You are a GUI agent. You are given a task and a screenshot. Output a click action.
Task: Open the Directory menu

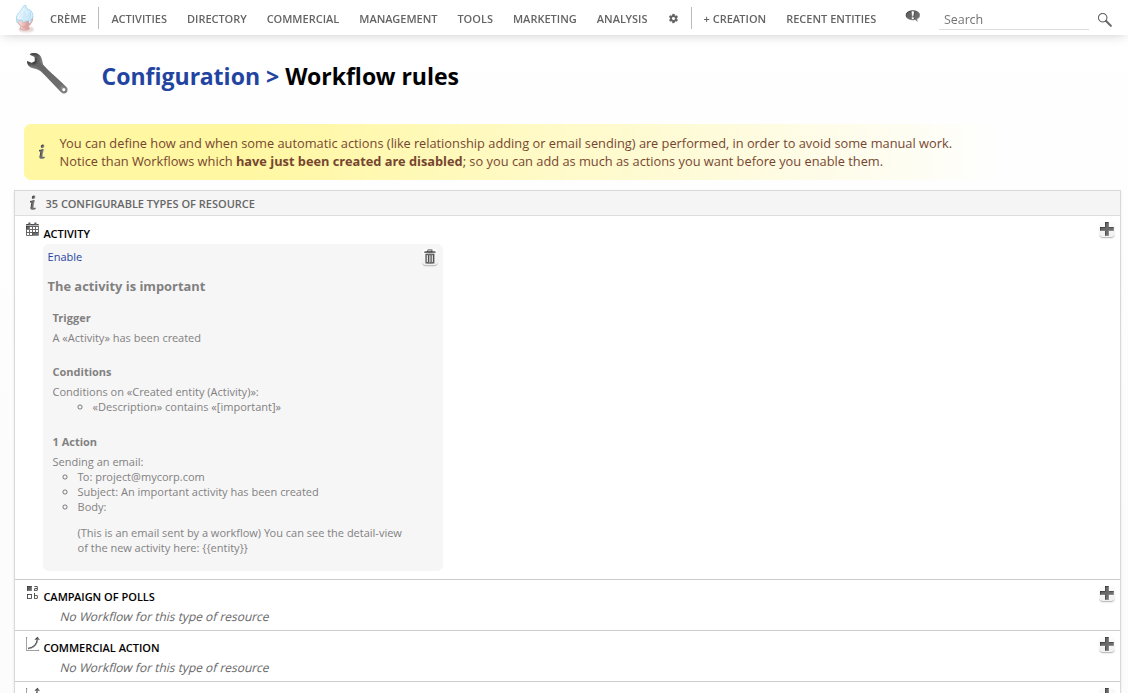point(217,19)
